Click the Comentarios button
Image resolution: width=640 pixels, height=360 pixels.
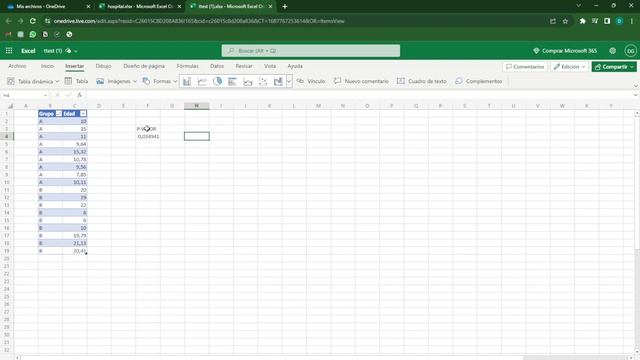[525, 67]
